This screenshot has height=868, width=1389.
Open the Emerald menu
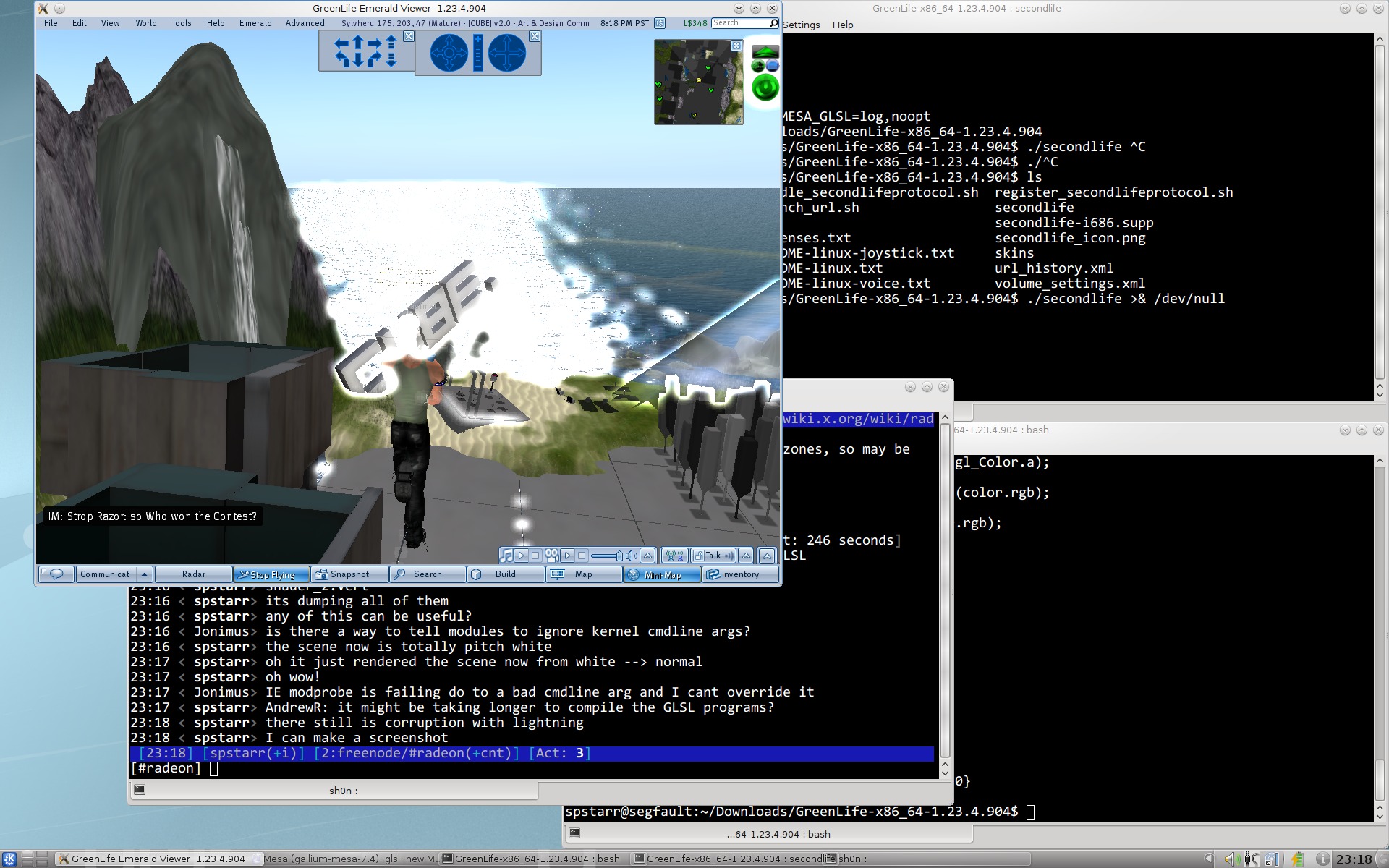[255, 23]
